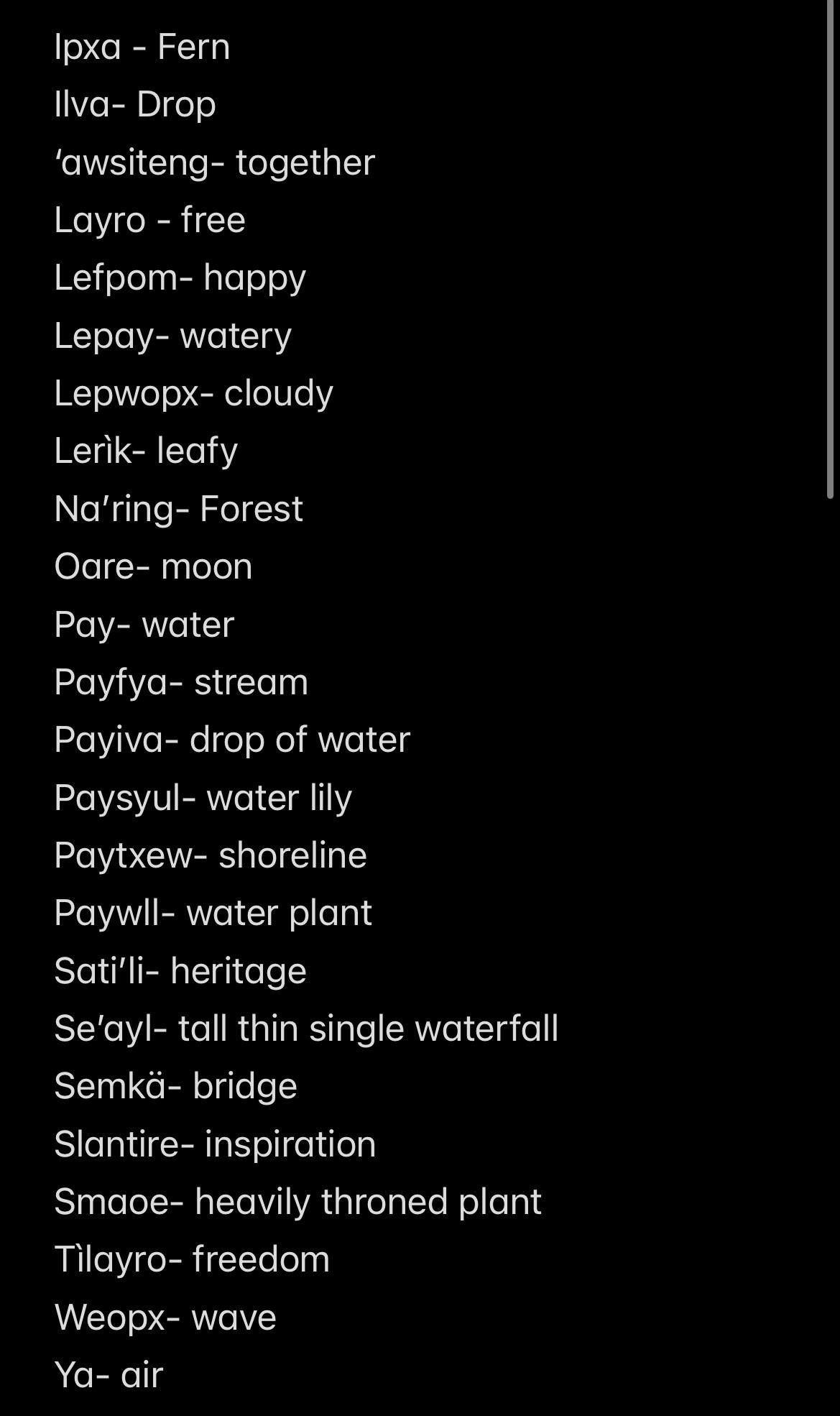Click the "Ya- air" line

(x=109, y=1375)
